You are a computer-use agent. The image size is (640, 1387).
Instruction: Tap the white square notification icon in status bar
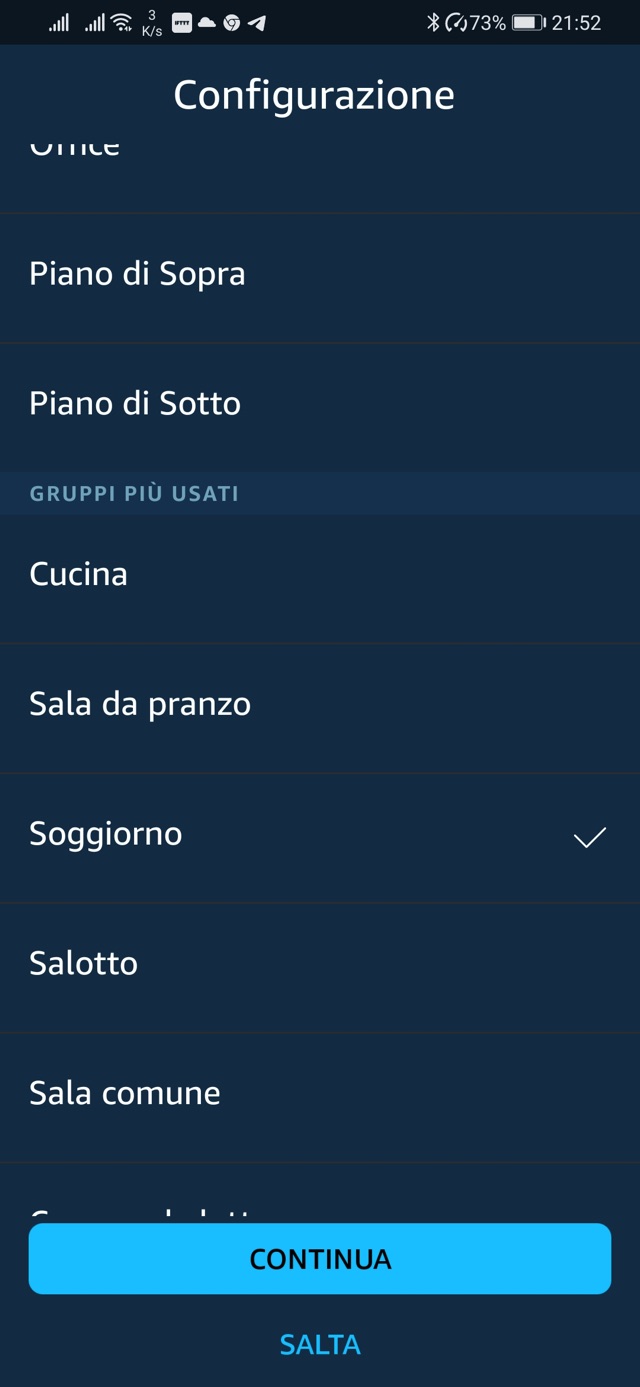tap(182, 22)
